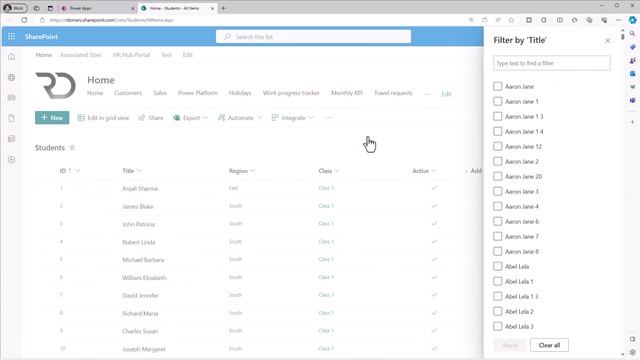
Task: Click the home icon in left rail
Action: click(x=11, y=57)
